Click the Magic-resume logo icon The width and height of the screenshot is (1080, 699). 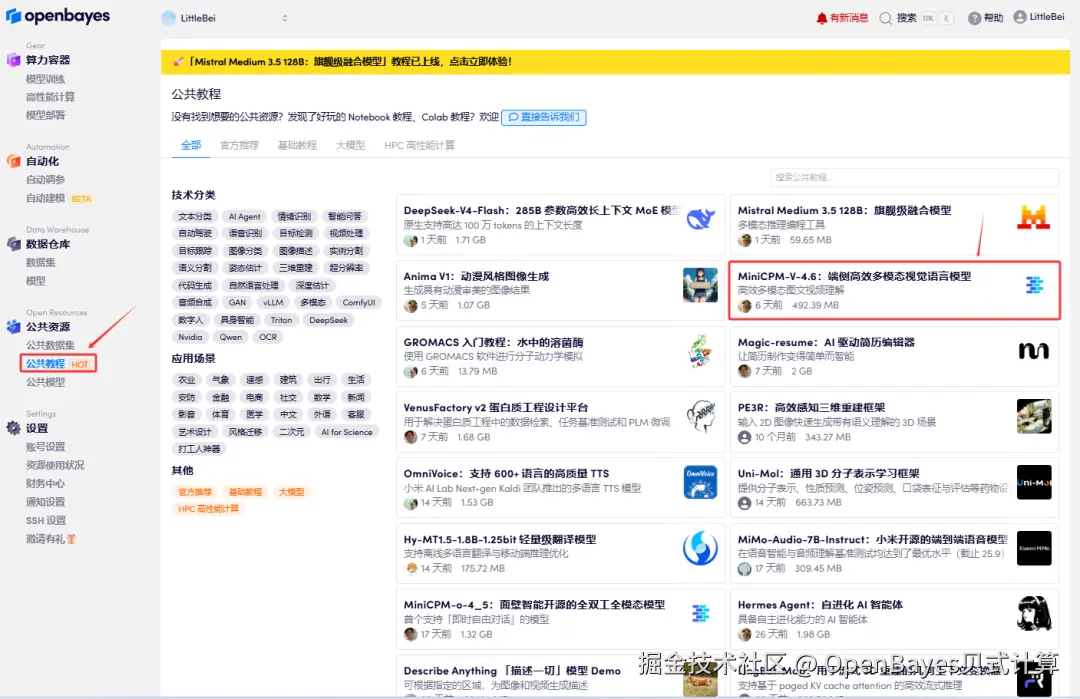[1034, 351]
